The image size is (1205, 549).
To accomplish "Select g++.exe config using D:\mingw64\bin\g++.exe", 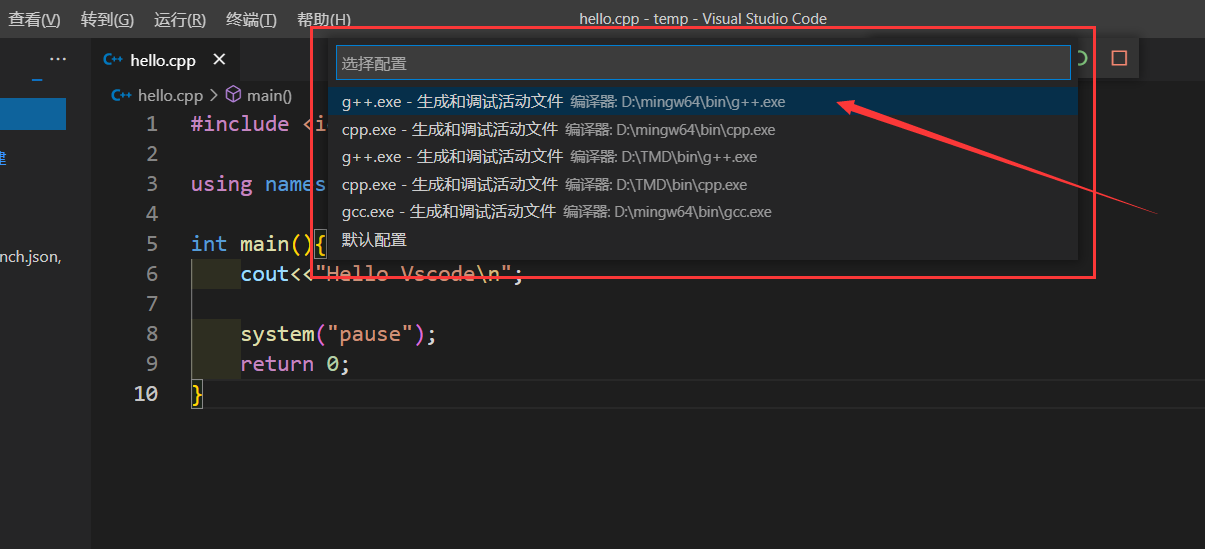I will click(703, 102).
